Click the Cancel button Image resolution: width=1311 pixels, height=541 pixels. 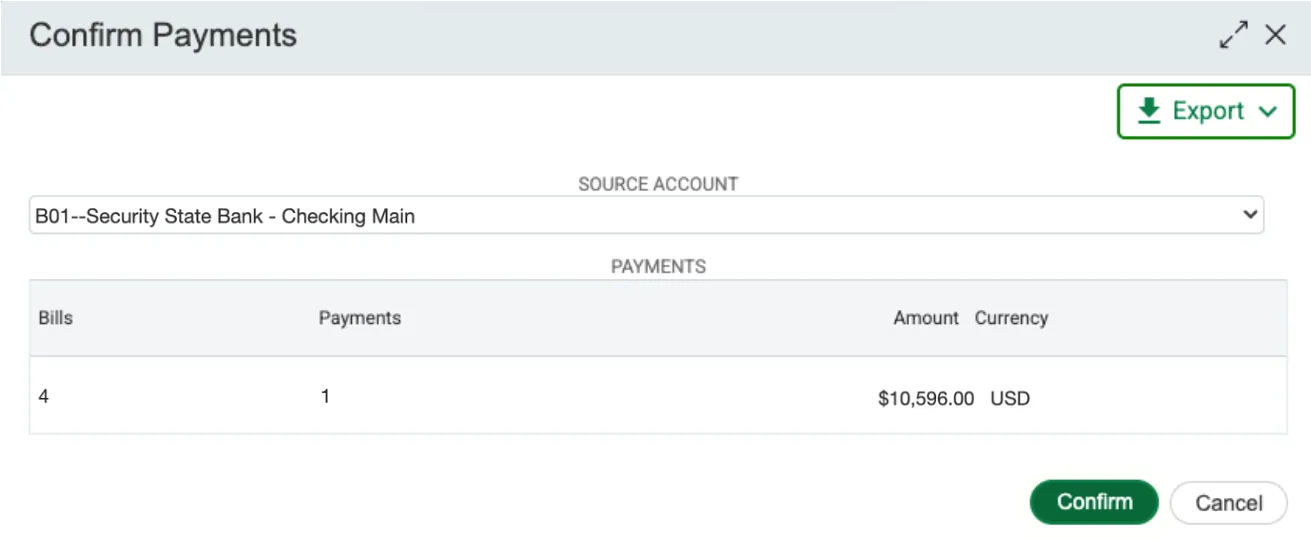pos(1229,503)
